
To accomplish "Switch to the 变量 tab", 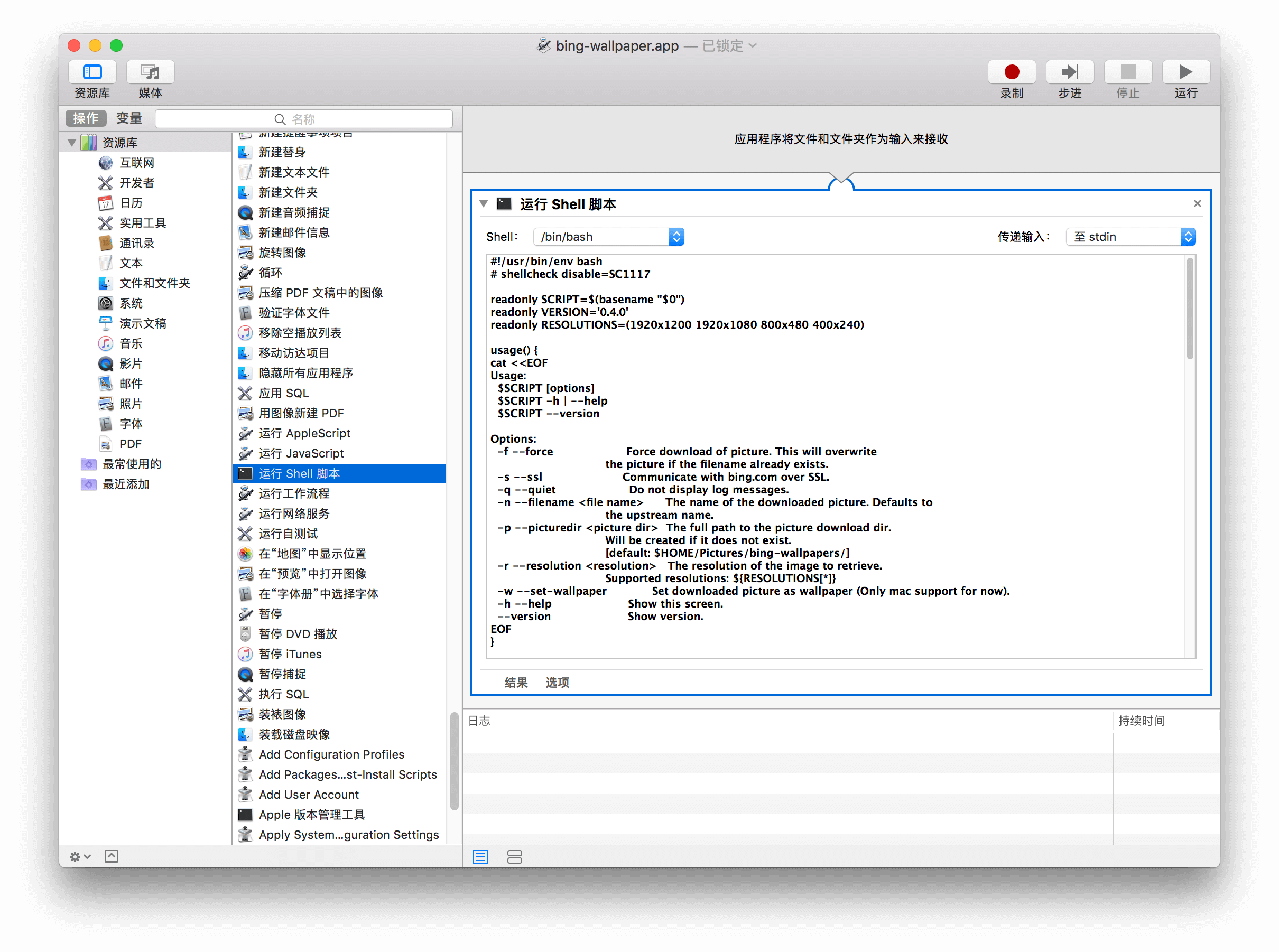I will 129,118.
